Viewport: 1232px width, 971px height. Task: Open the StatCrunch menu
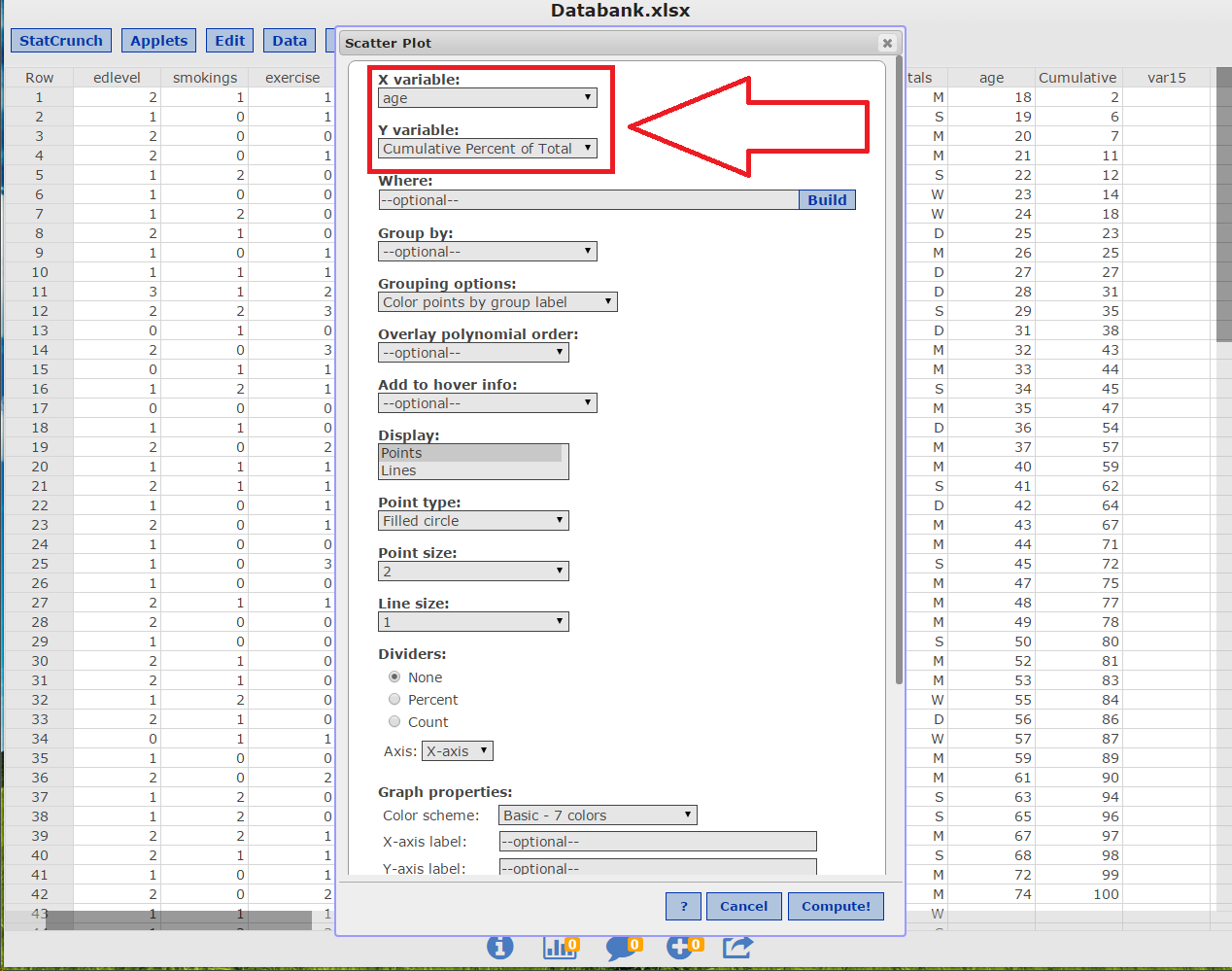pos(61,41)
